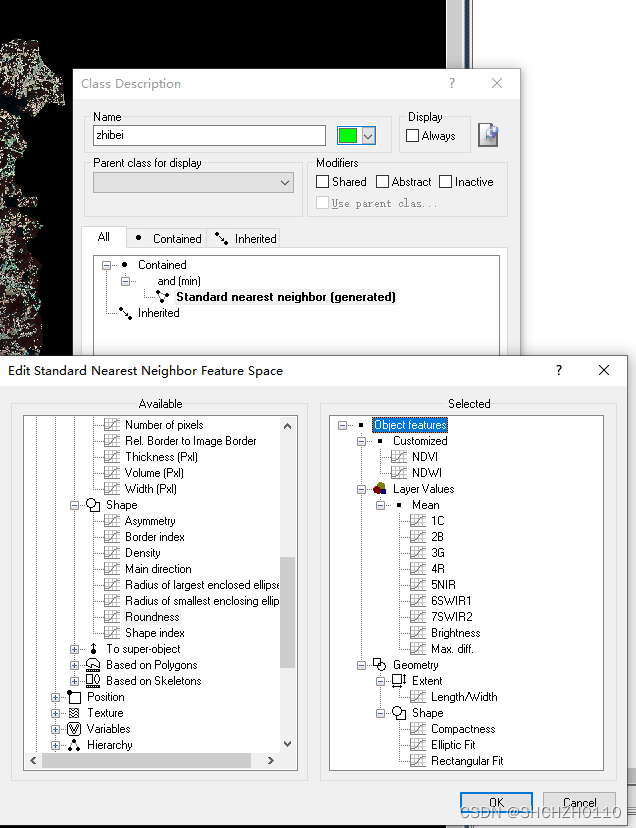Click the Available list horizontal scrollbar right arrow

click(x=271, y=760)
